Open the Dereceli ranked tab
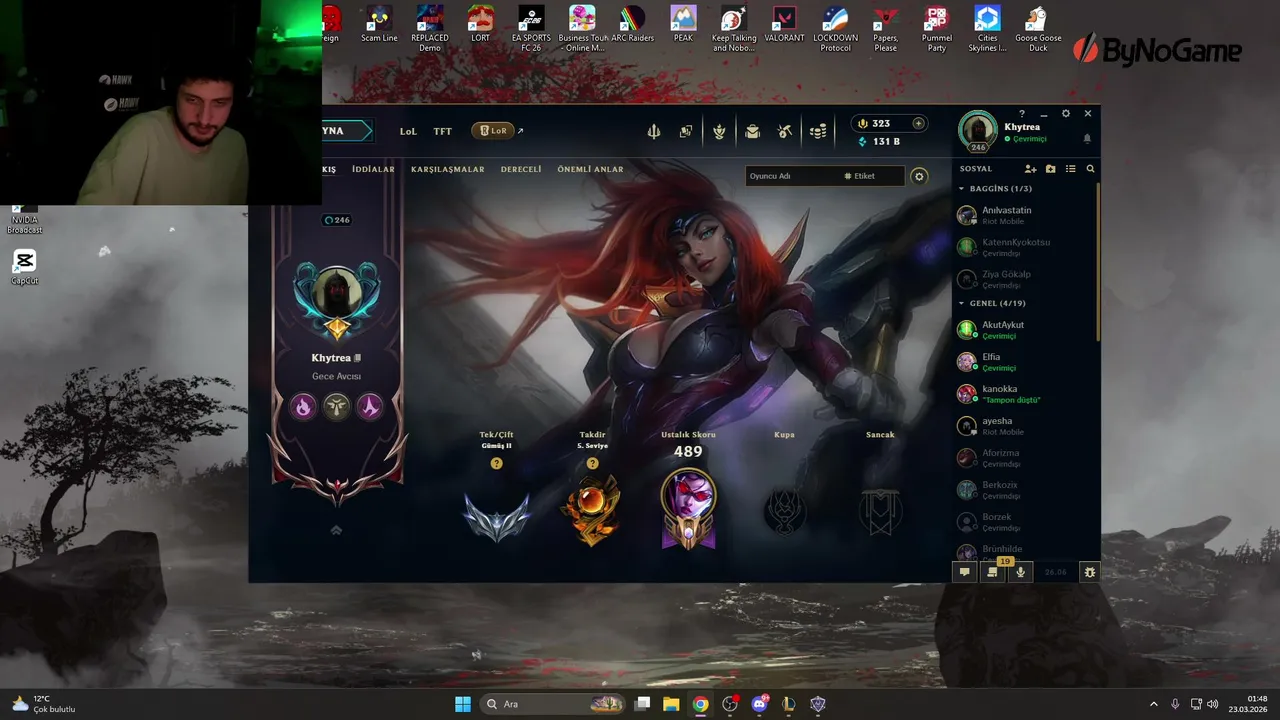 tap(521, 169)
